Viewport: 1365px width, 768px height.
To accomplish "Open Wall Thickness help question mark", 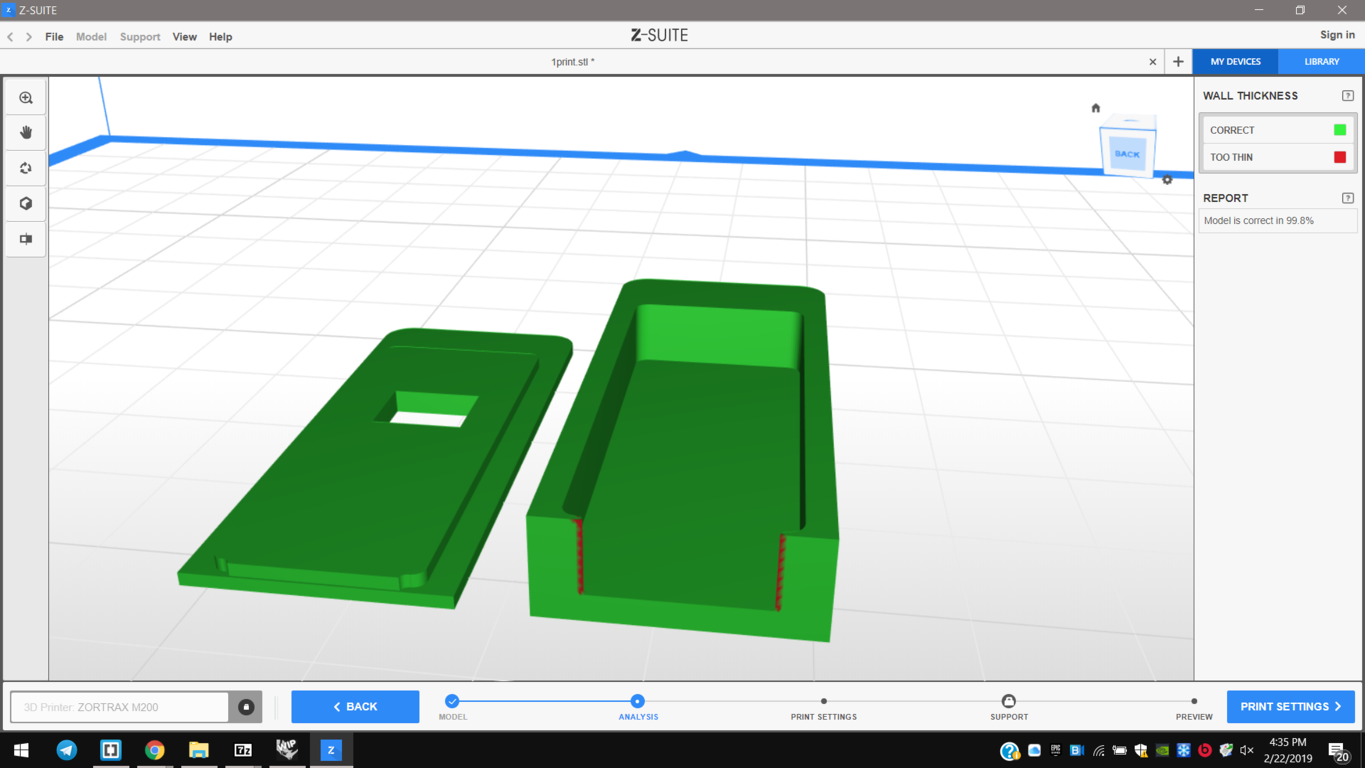I will coord(1348,96).
